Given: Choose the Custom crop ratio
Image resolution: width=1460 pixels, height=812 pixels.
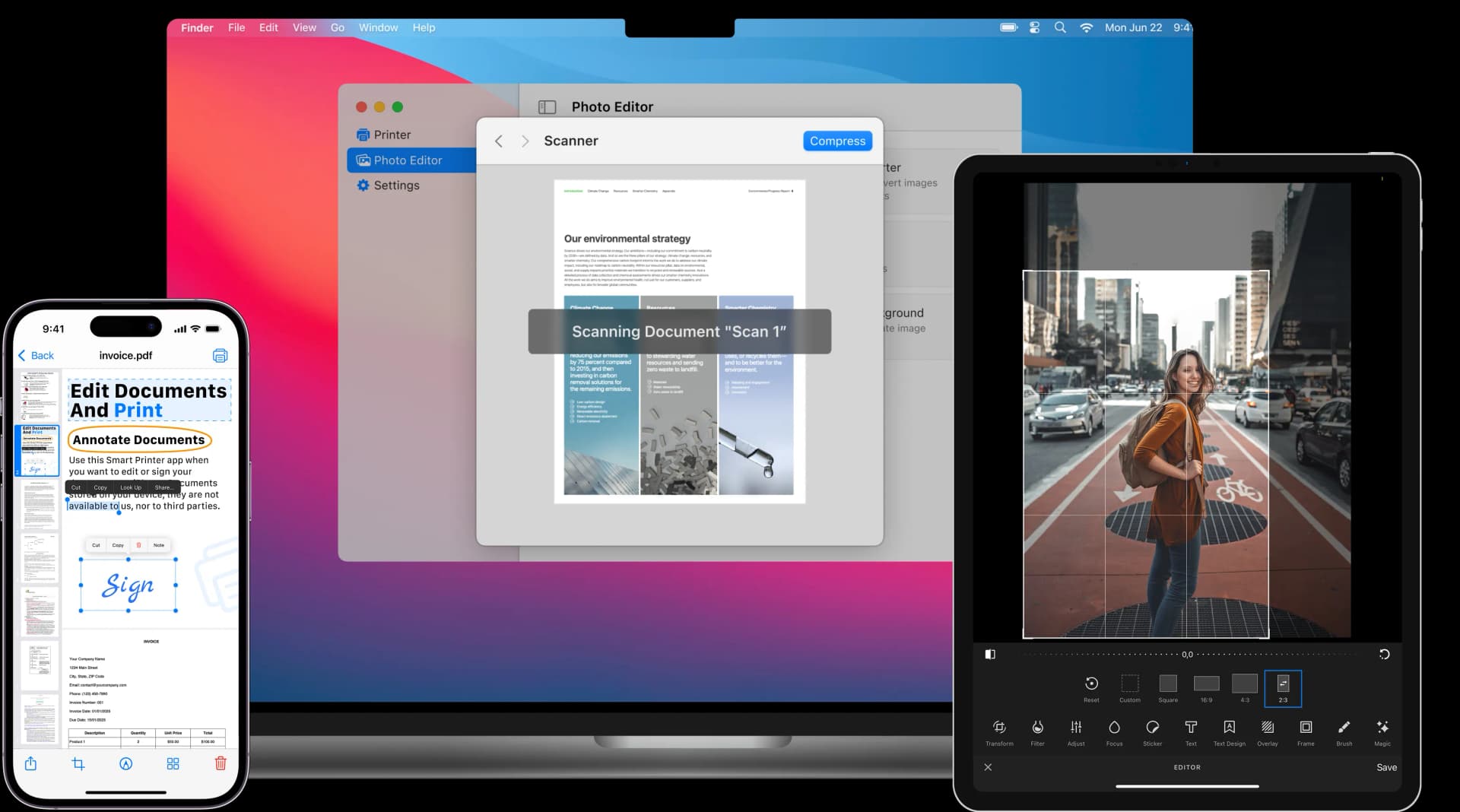Looking at the screenshot, I should pyautogui.click(x=1130, y=688).
